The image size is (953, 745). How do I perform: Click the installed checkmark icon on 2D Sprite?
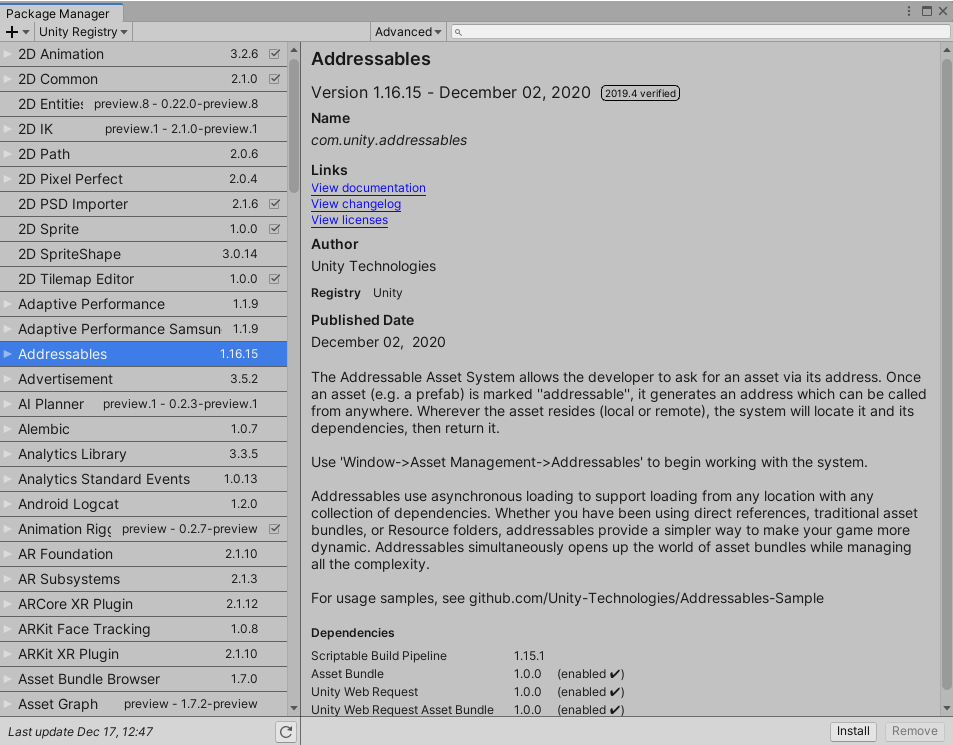(275, 229)
